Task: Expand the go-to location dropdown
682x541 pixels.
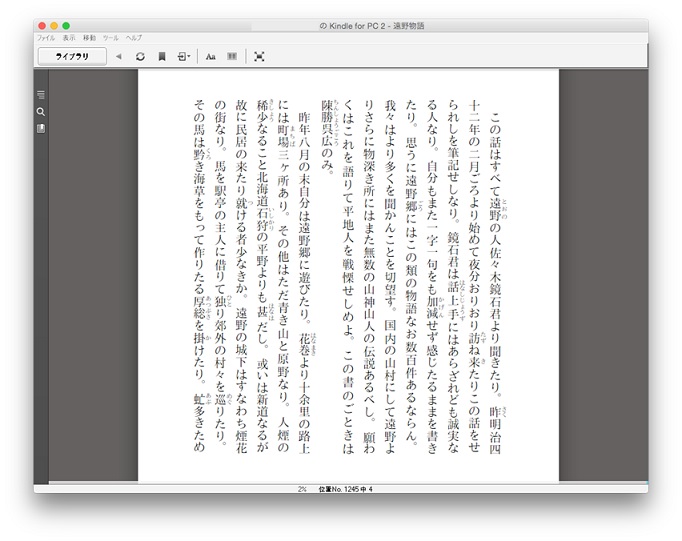Action: [184, 57]
